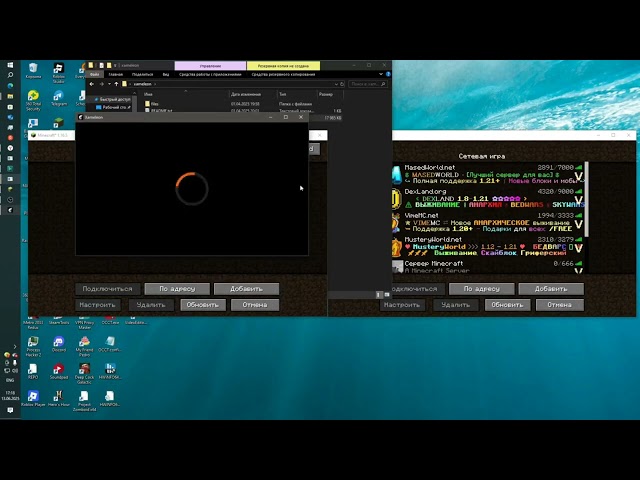
Task: Open File Explorer from the taskbar
Action: (10, 96)
